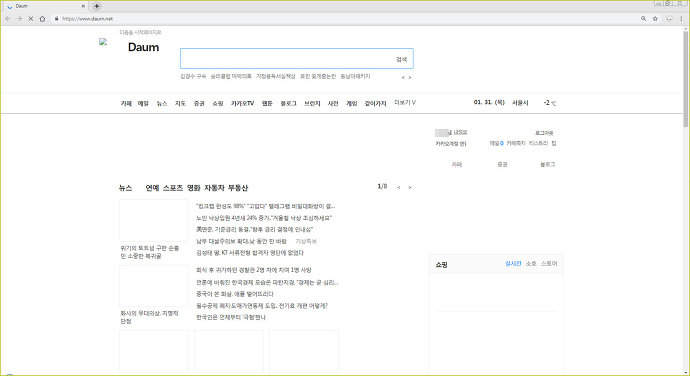Click the 서울시 weather location
The width and height of the screenshot is (690, 376).
point(520,103)
